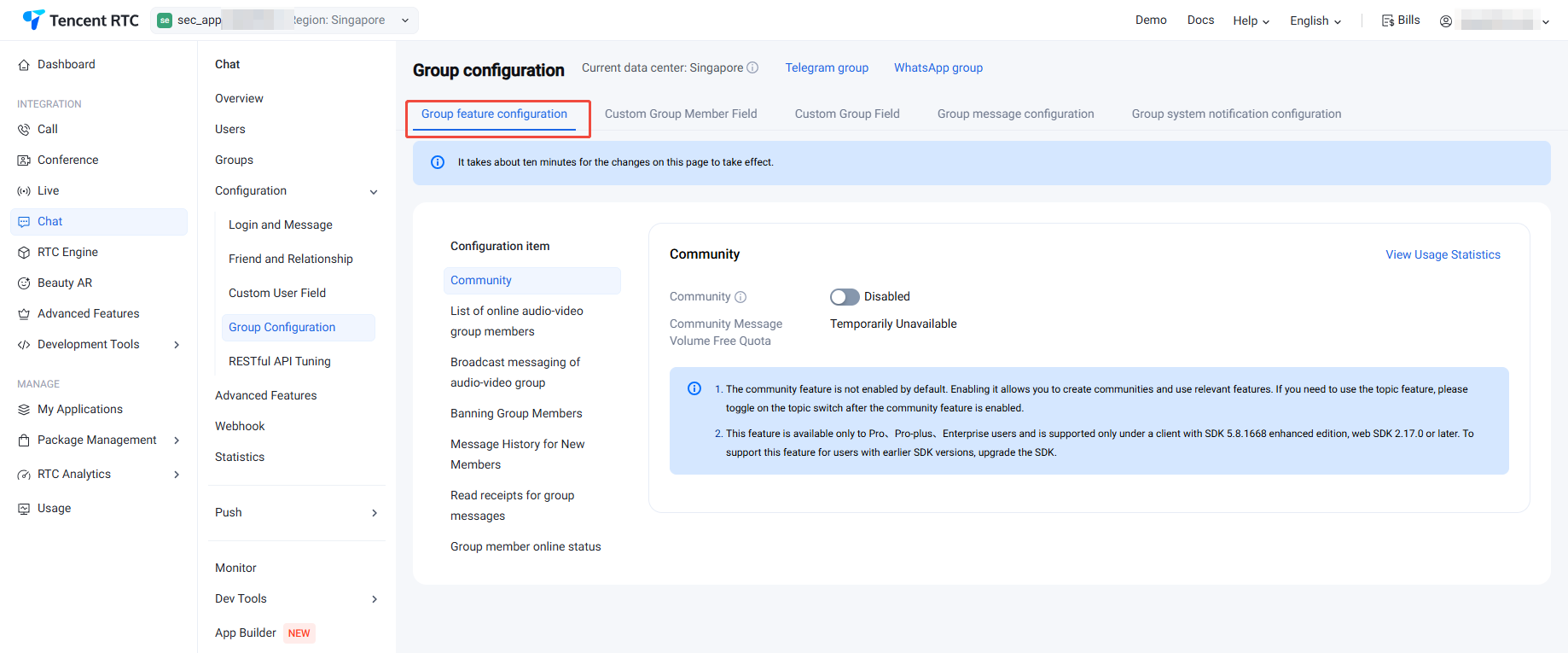Click the RTC Engine cube icon
Viewport: 1568px width, 653px height.
(24, 253)
